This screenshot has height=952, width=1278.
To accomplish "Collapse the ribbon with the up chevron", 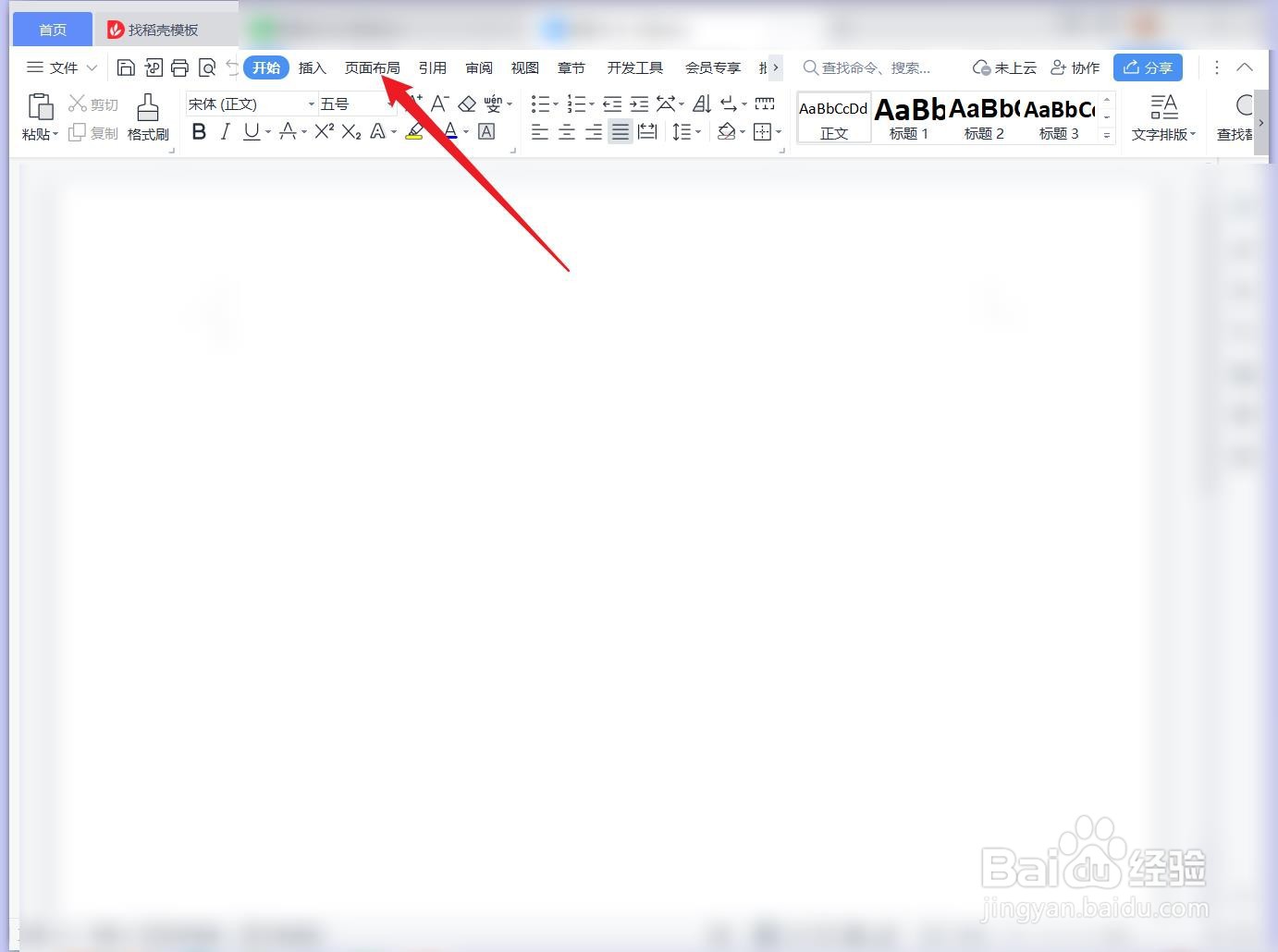I will 1245,67.
